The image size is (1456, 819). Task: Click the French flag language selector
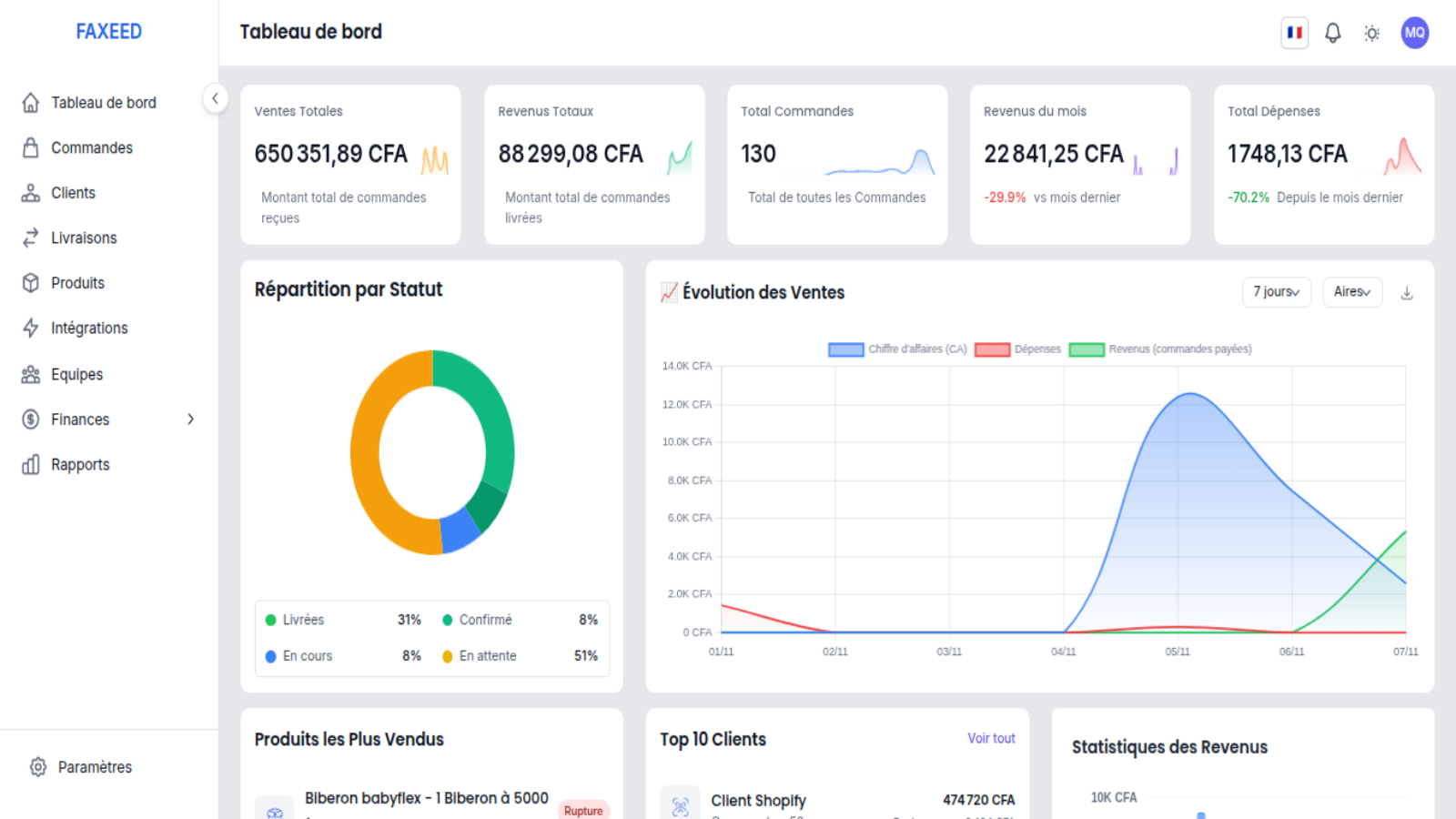click(1294, 33)
